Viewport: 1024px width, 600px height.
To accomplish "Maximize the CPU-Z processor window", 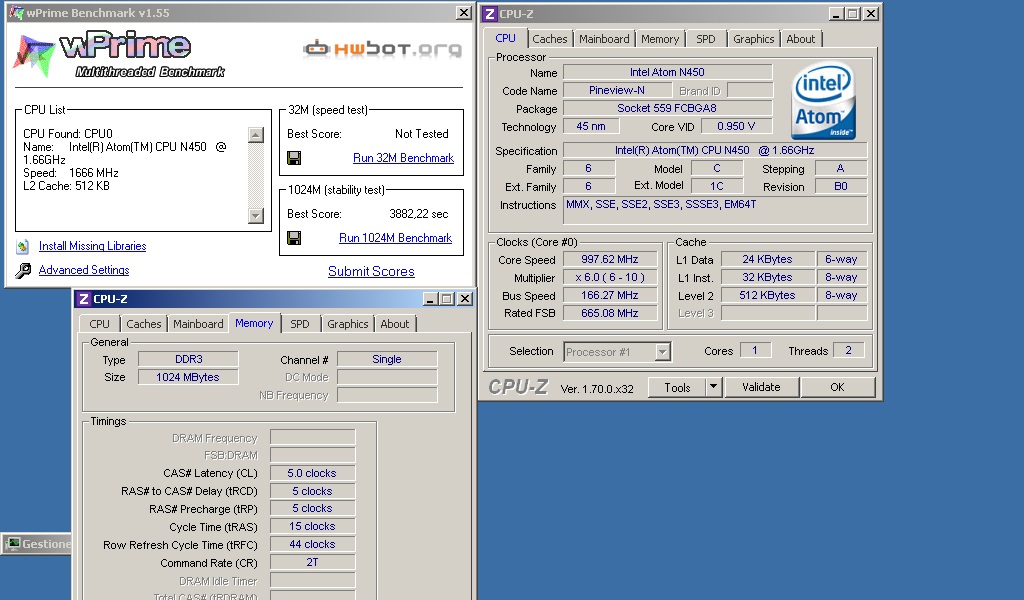I will 852,14.
